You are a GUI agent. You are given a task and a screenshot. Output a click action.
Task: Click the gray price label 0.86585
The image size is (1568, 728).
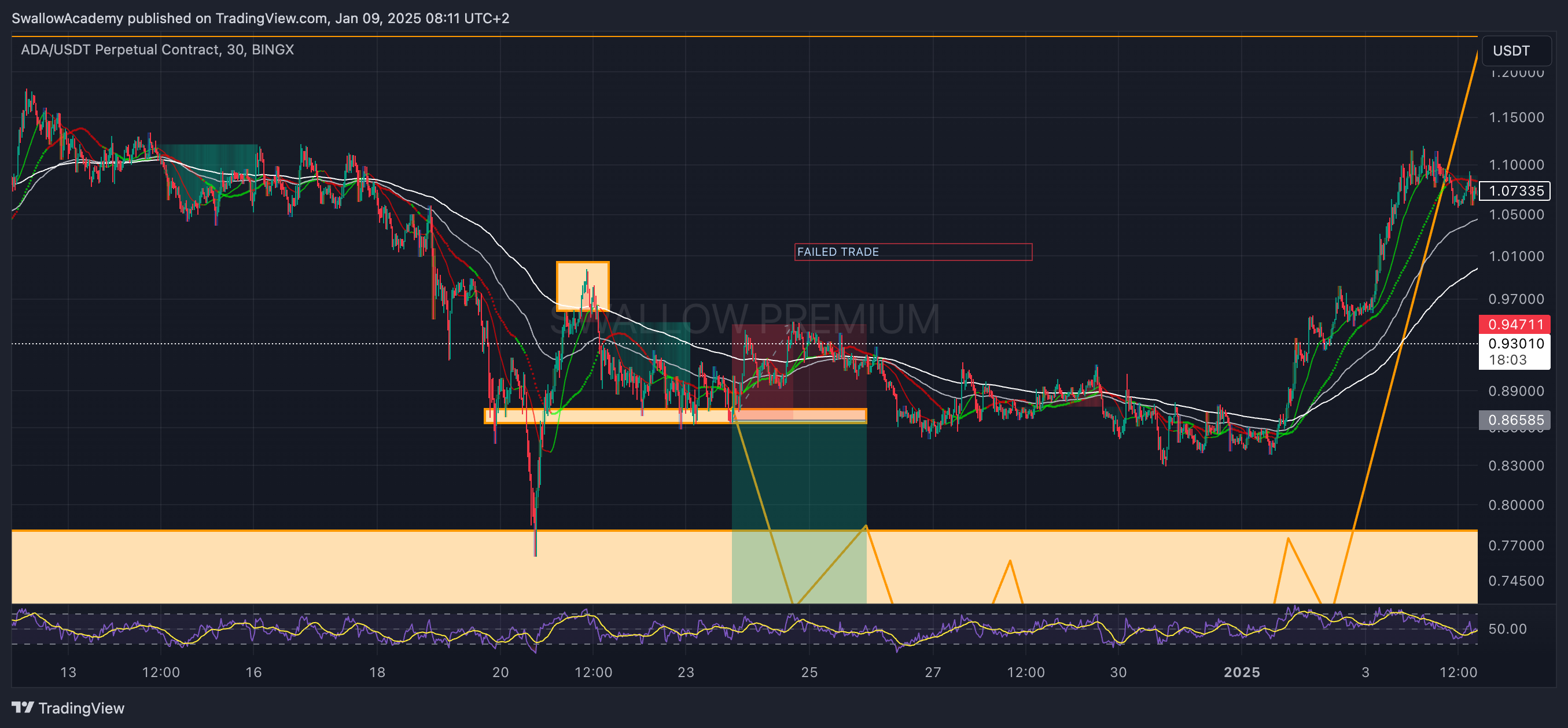1515,420
